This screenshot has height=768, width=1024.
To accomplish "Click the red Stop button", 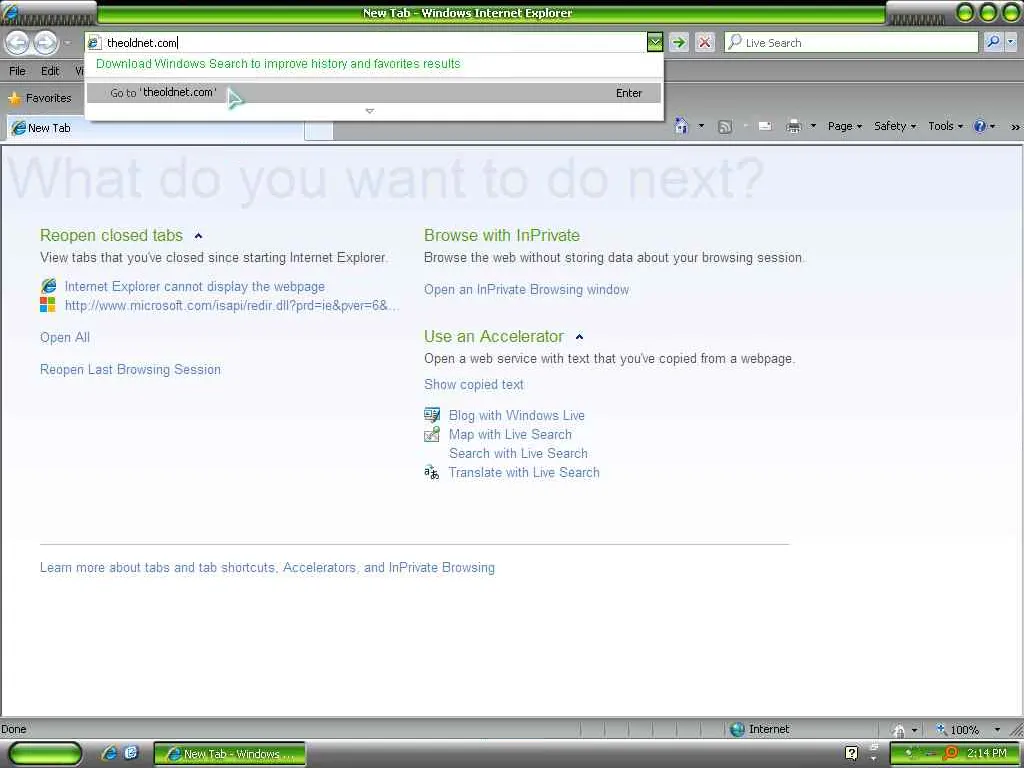I will (x=705, y=43).
